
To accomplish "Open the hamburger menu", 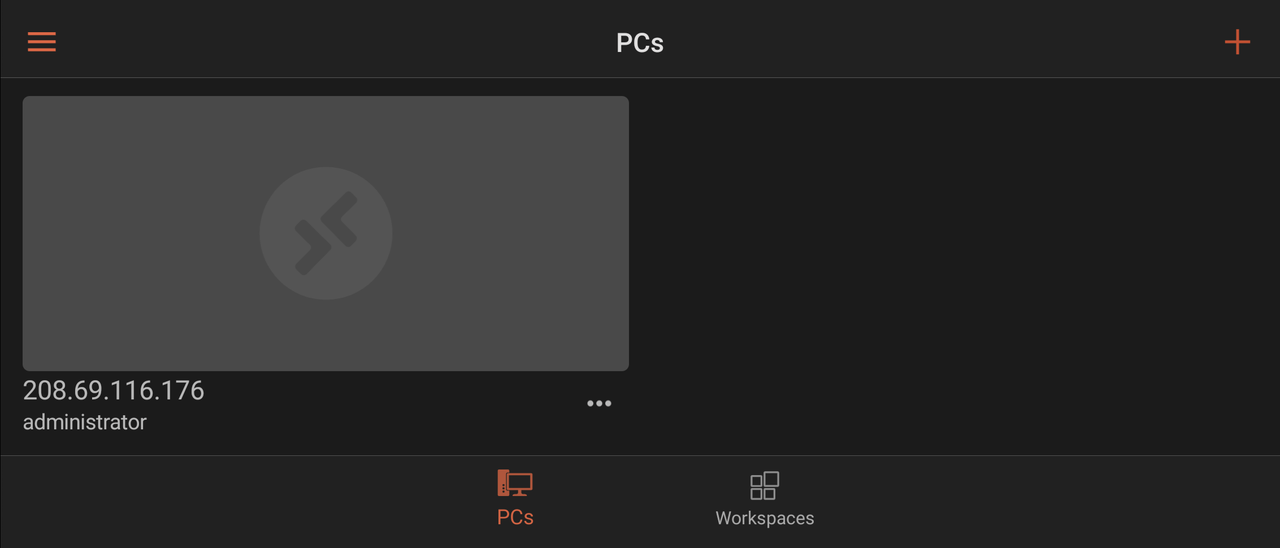I will point(42,42).
